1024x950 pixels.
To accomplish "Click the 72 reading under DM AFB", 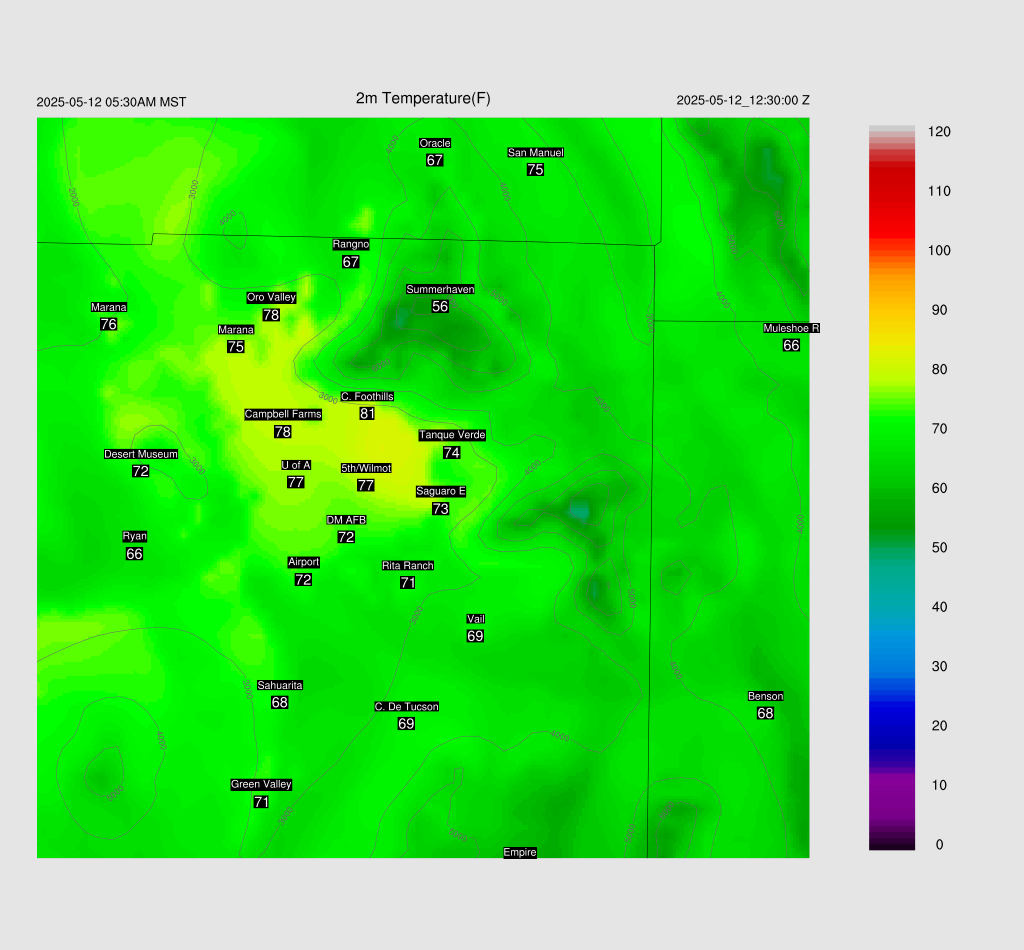I will click(346, 537).
